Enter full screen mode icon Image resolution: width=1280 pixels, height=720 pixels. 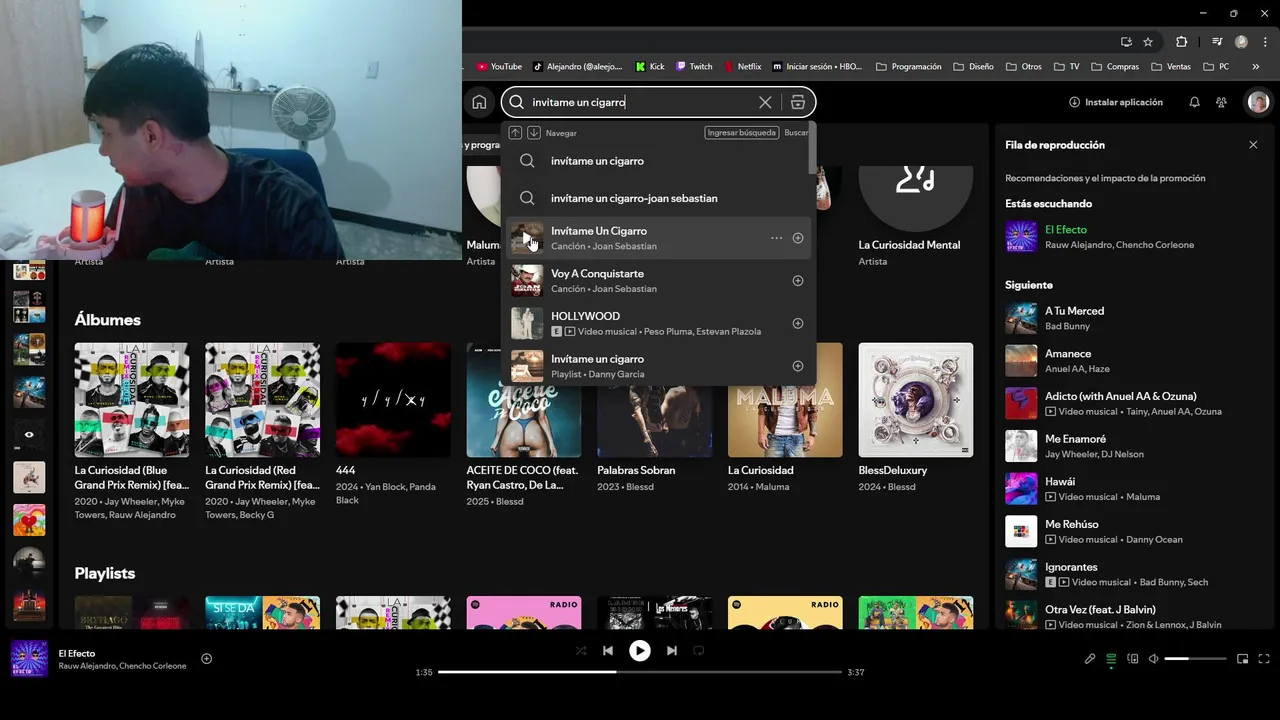coord(1264,659)
